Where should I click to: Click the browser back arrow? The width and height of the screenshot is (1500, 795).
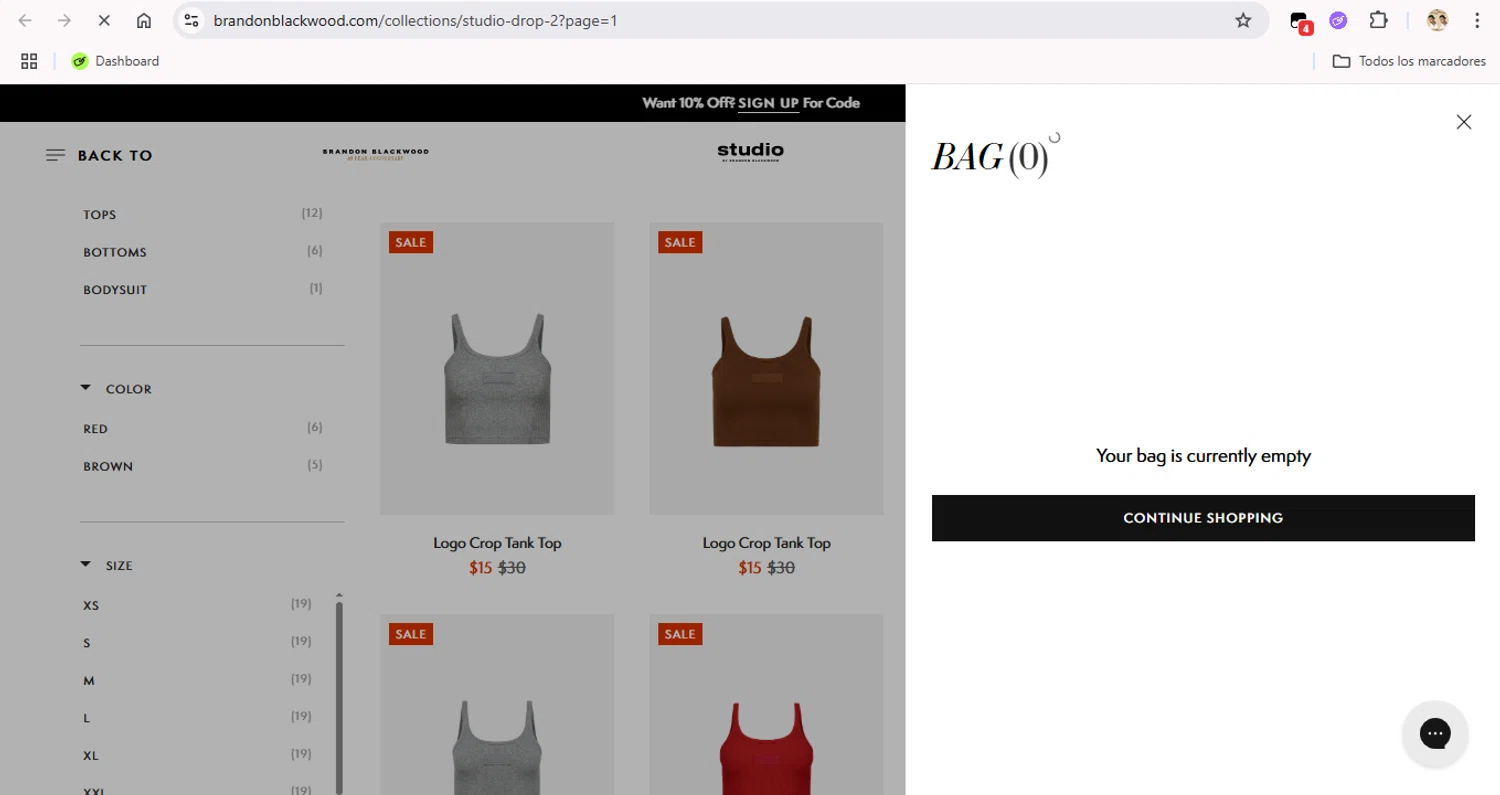click(x=25, y=20)
